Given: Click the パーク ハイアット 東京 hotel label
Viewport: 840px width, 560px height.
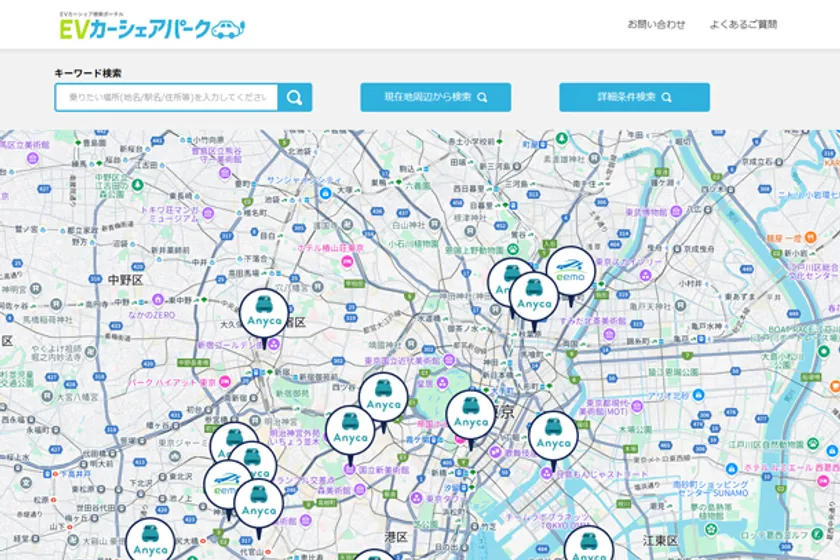Looking at the screenshot, I should pos(180,381).
